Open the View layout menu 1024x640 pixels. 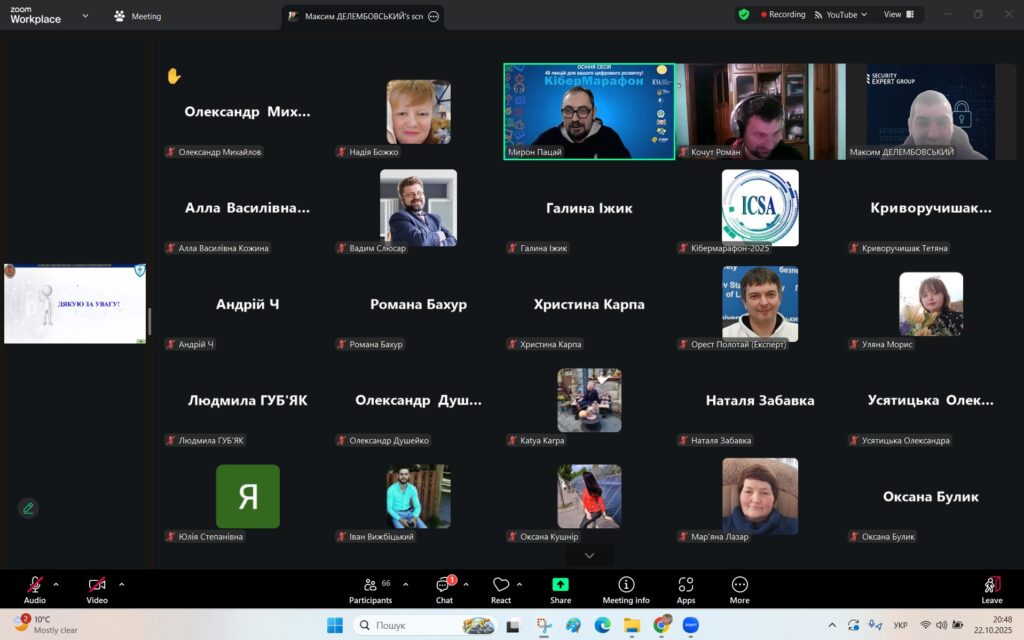(x=892, y=15)
